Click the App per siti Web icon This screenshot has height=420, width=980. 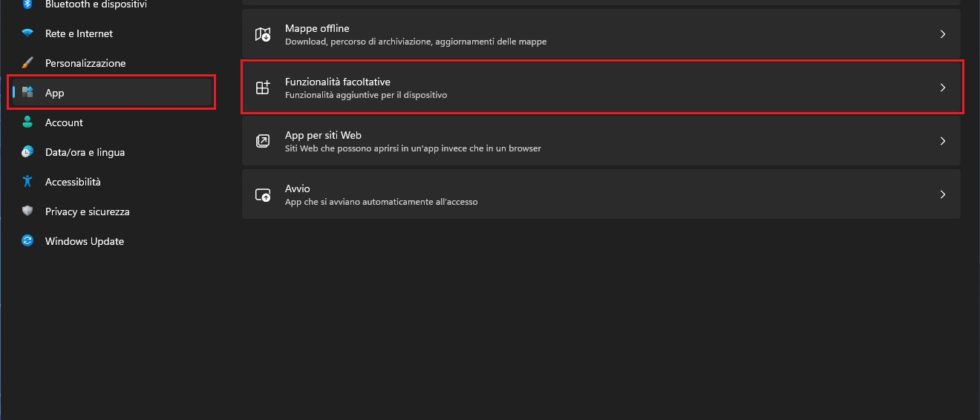[263, 141]
